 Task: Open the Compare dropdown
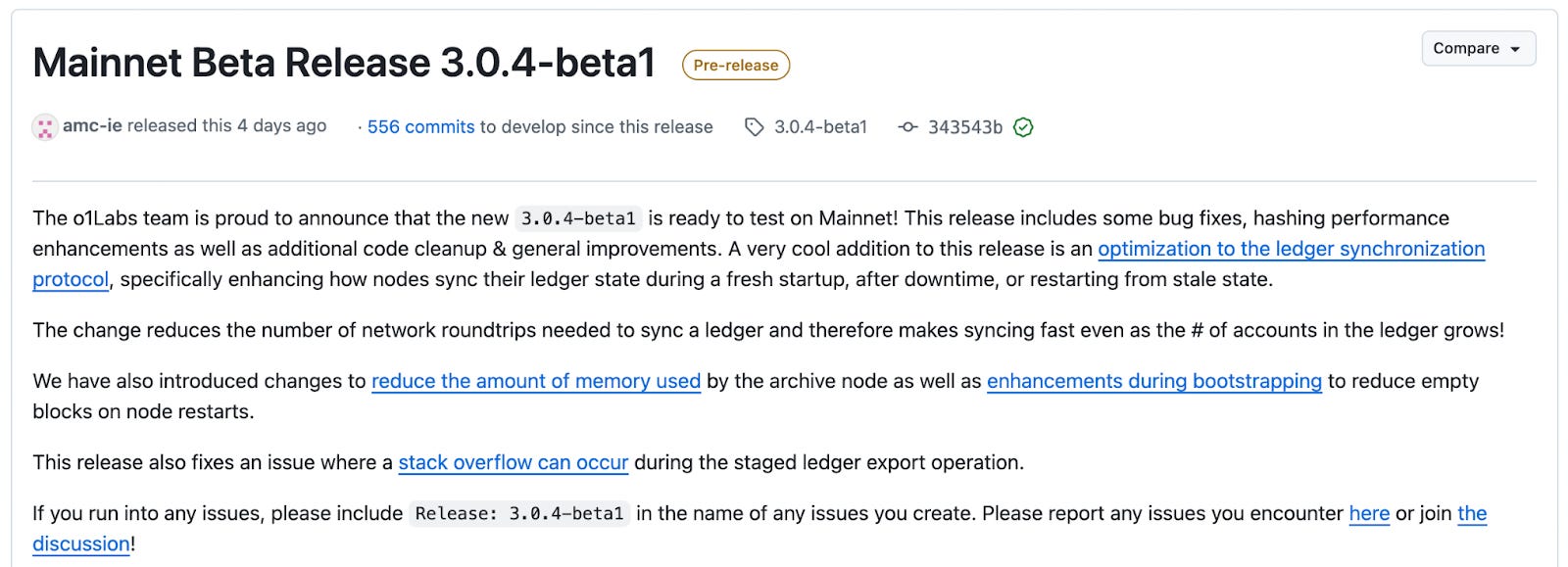[1478, 48]
